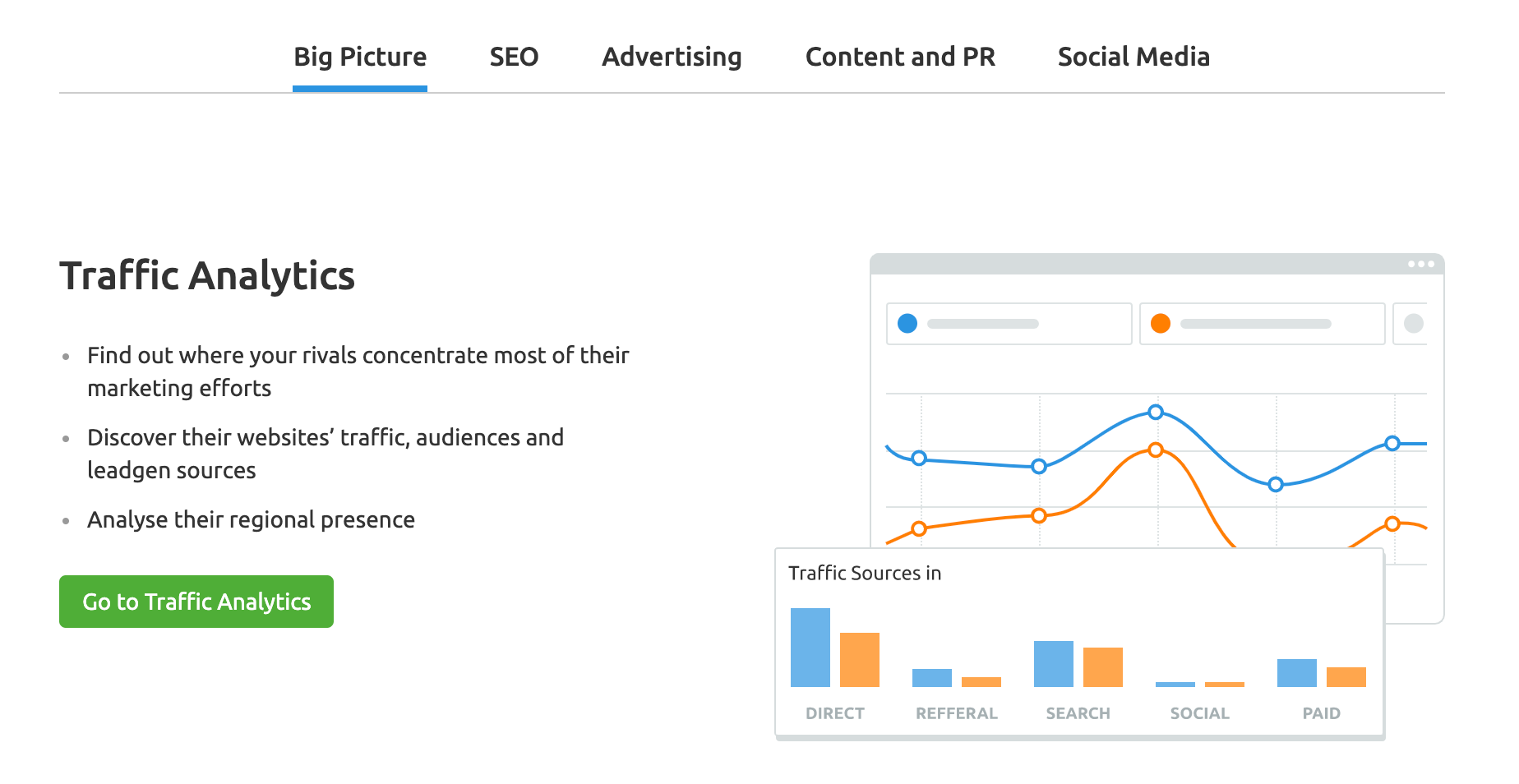
Task: Expand the PAID traffic source category
Action: tap(1322, 713)
